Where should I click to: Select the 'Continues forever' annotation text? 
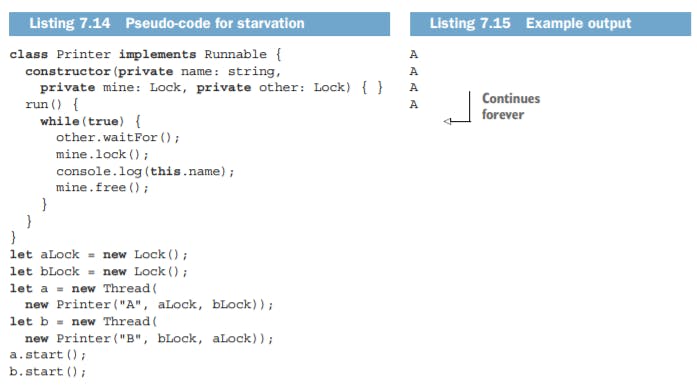511,107
